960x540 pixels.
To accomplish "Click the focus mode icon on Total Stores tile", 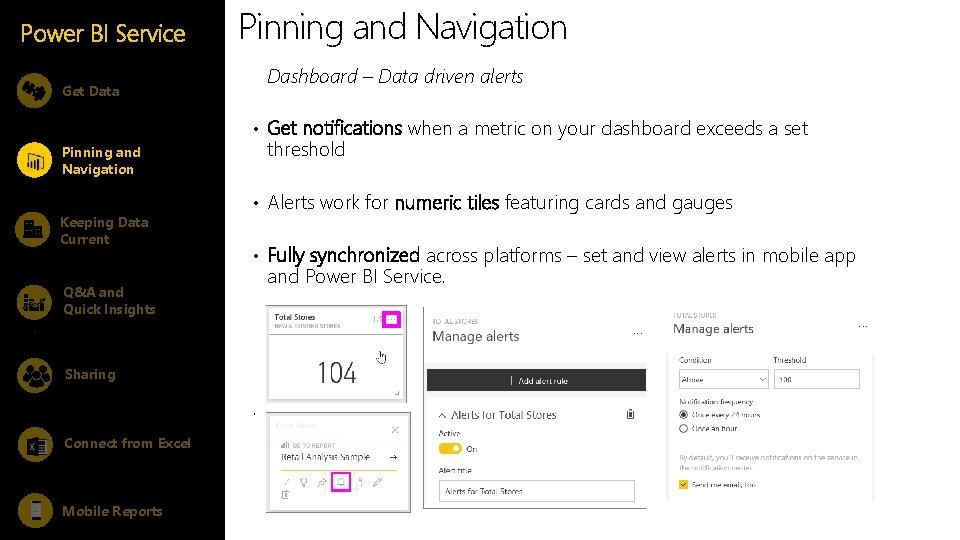I will click(376, 320).
